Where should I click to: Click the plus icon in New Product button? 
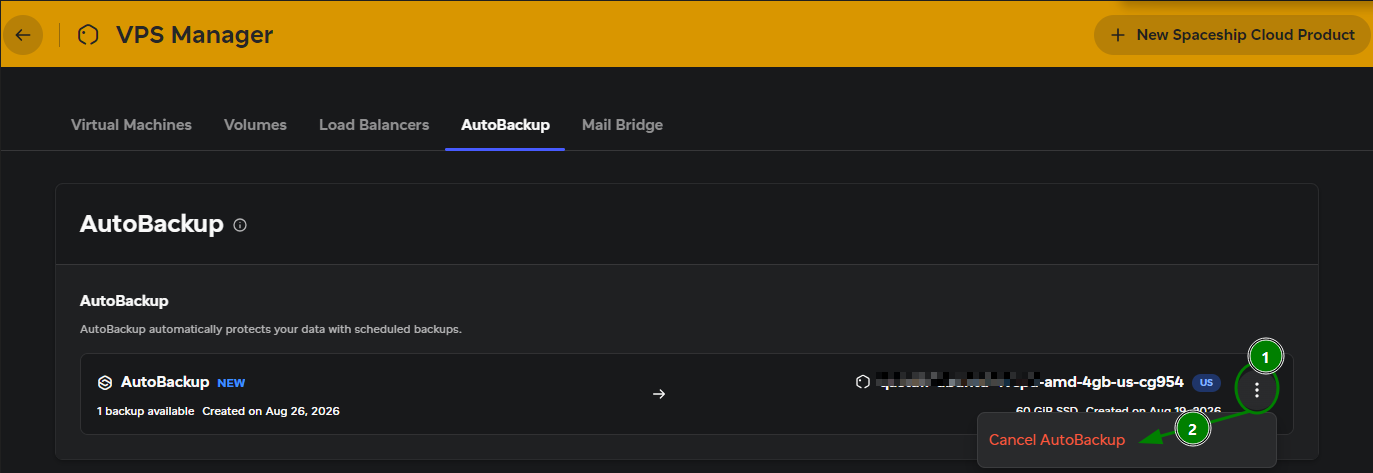click(1119, 35)
